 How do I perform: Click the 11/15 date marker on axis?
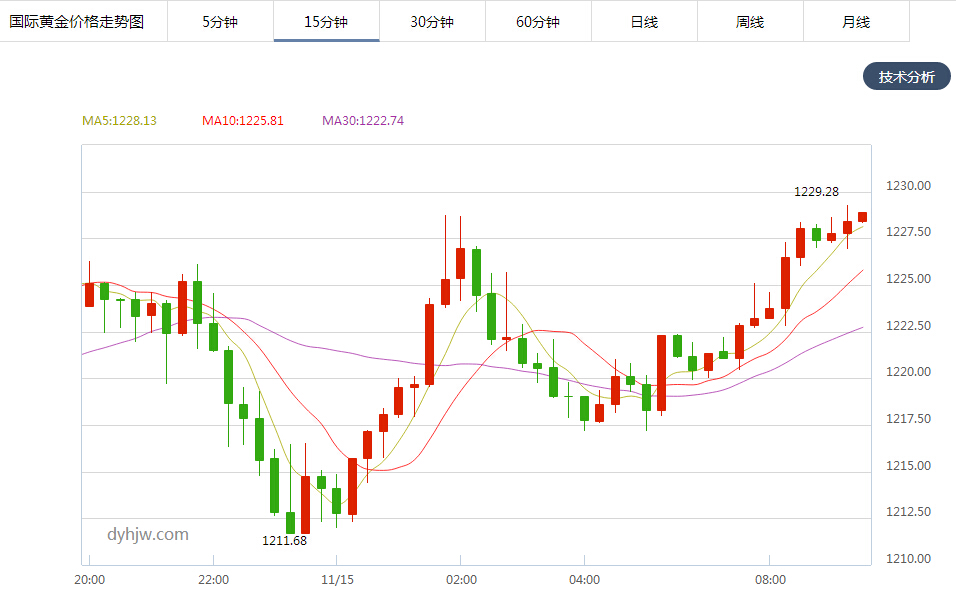[x=337, y=580]
